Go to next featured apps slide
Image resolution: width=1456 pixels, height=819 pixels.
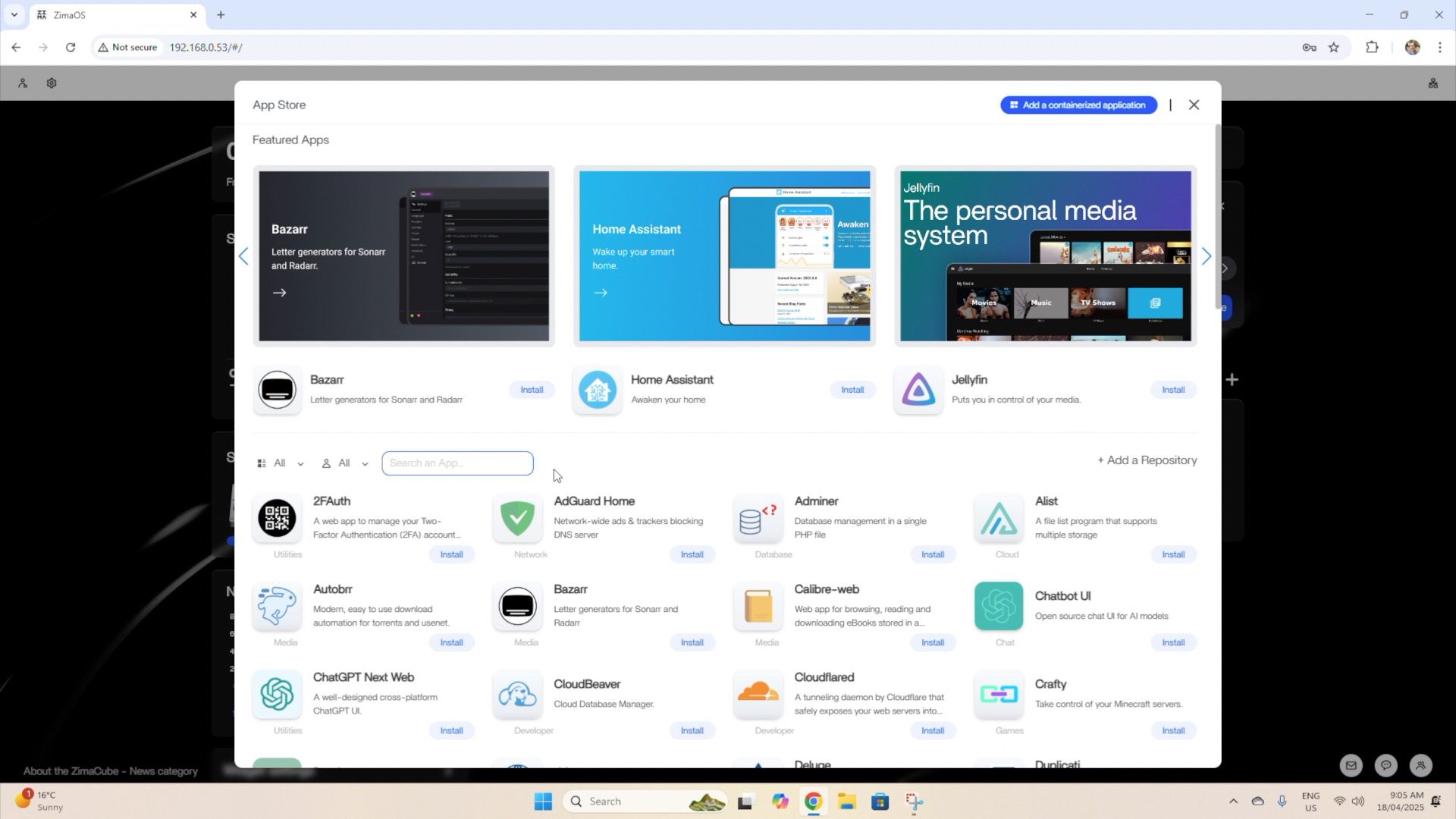[1207, 256]
